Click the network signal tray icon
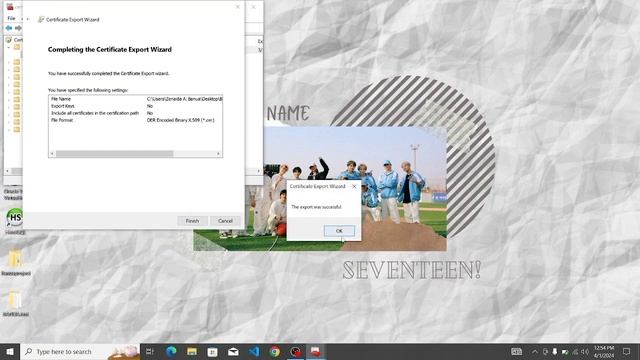Screen dimensions: 640x360 [575, 351]
